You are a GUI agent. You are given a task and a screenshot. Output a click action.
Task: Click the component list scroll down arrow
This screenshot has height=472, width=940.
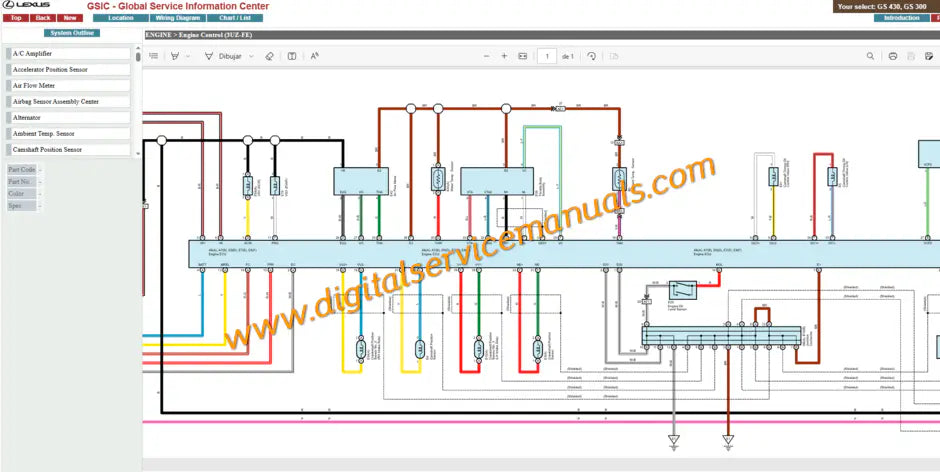(138, 154)
